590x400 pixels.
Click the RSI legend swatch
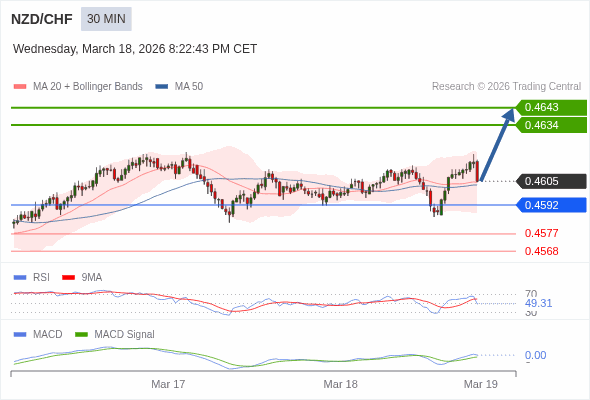(20, 278)
